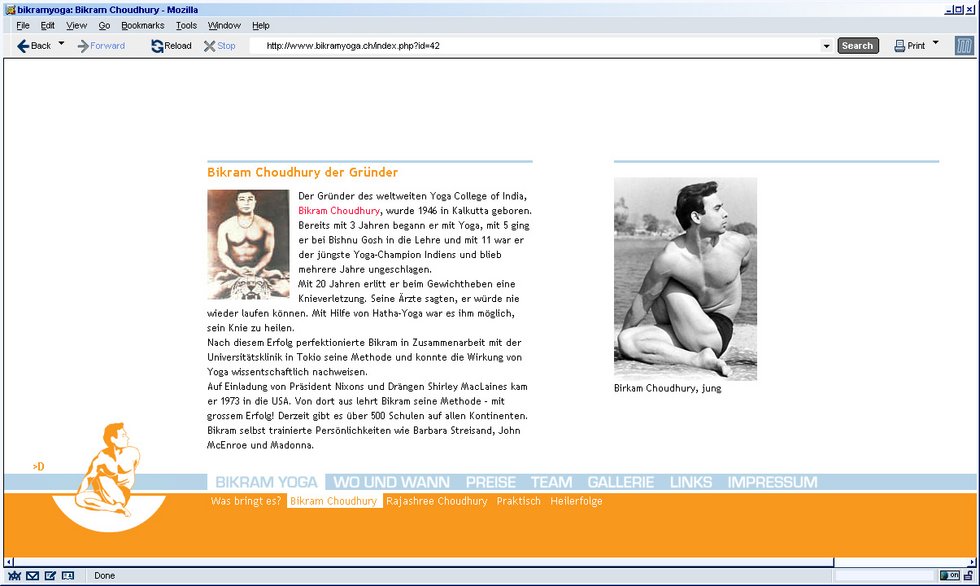Viewport: 980px width, 586px height.
Task: Open the GALLERIE navigation item
Action: click(621, 482)
